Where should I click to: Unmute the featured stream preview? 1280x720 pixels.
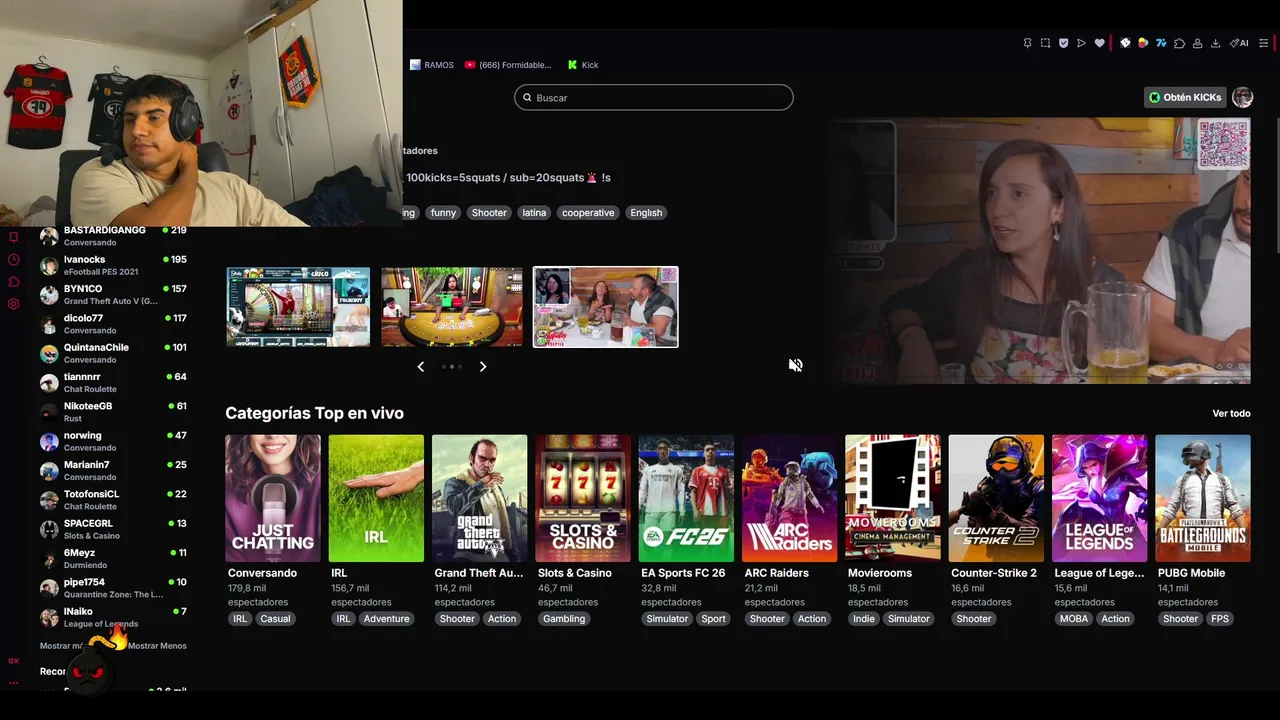[795, 365]
